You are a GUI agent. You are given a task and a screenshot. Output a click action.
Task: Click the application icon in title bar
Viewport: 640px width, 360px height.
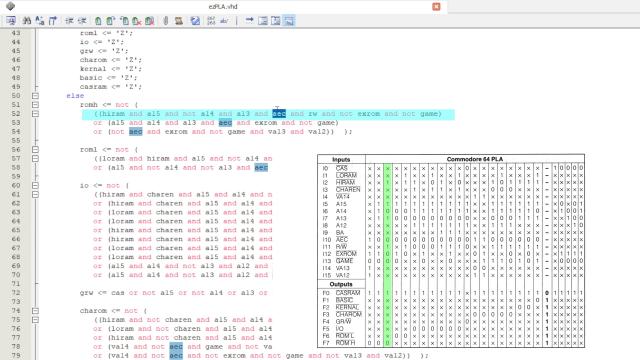(11, 6)
